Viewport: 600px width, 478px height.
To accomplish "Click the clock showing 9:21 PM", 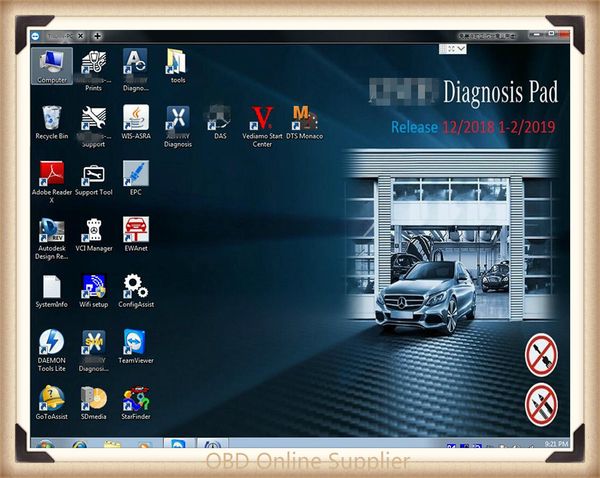I will point(556,444).
